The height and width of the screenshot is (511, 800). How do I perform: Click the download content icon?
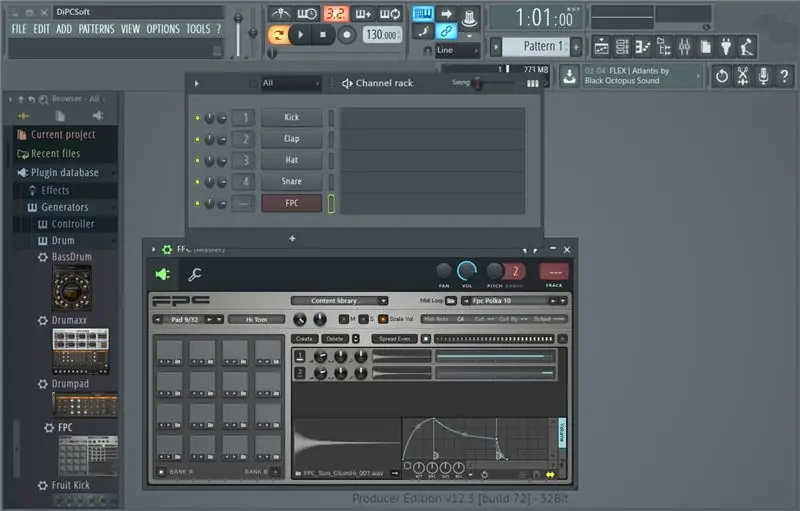[x=569, y=76]
